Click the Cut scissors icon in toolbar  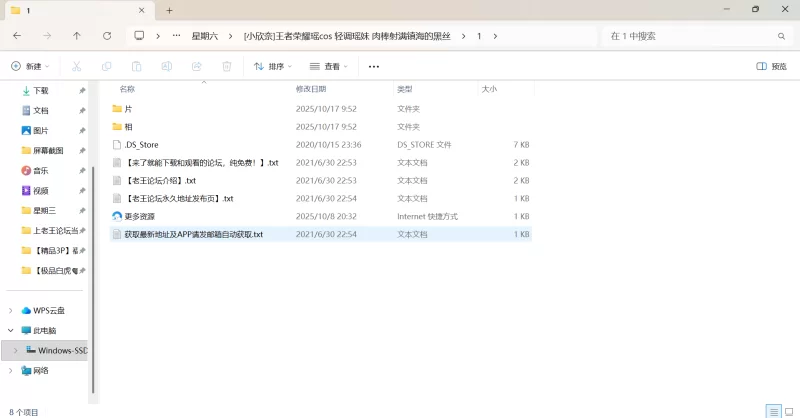[76, 67]
